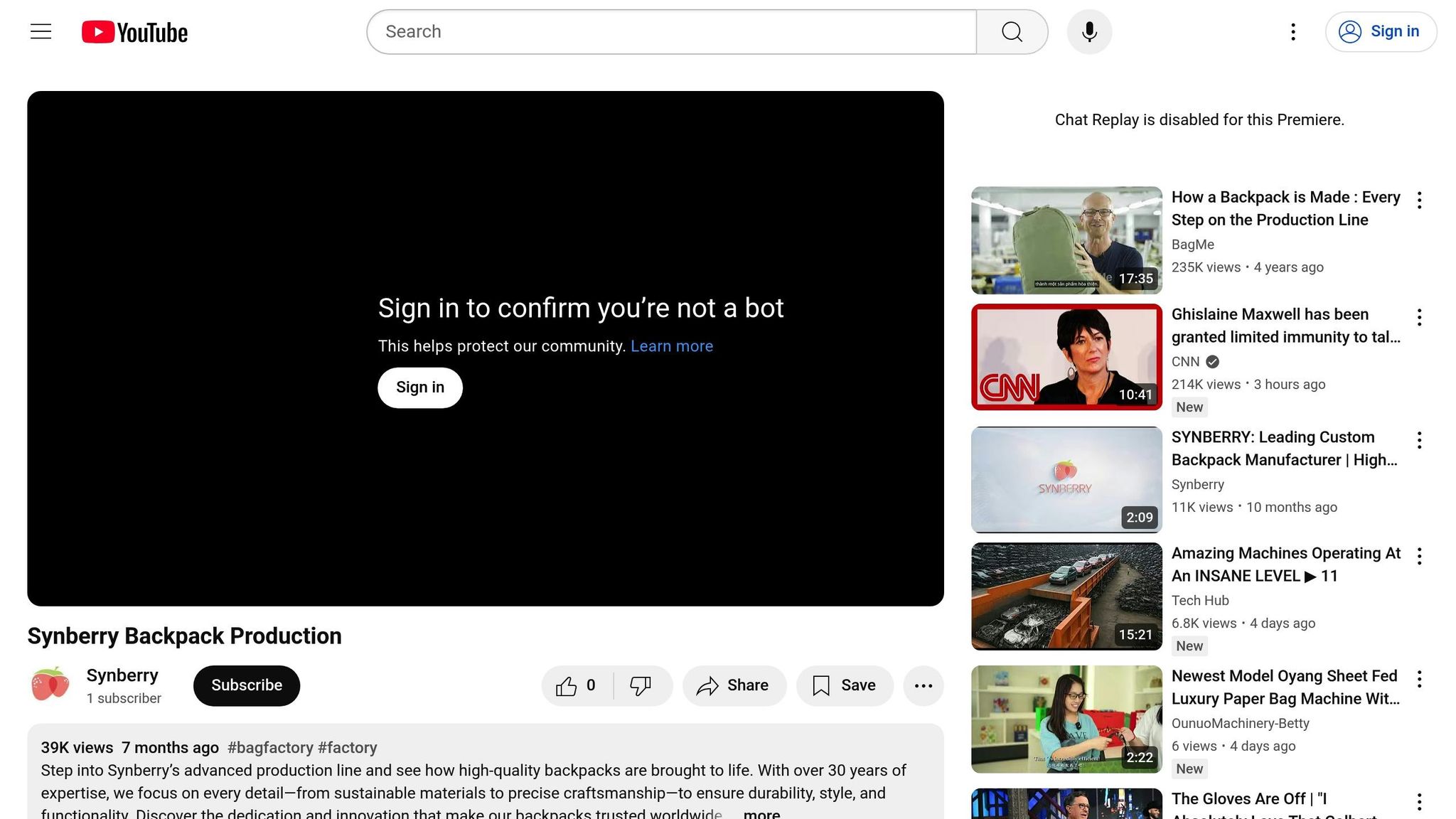Screen dimensions: 1456x819
Task: Open #factory hashtag
Action: 347,748
